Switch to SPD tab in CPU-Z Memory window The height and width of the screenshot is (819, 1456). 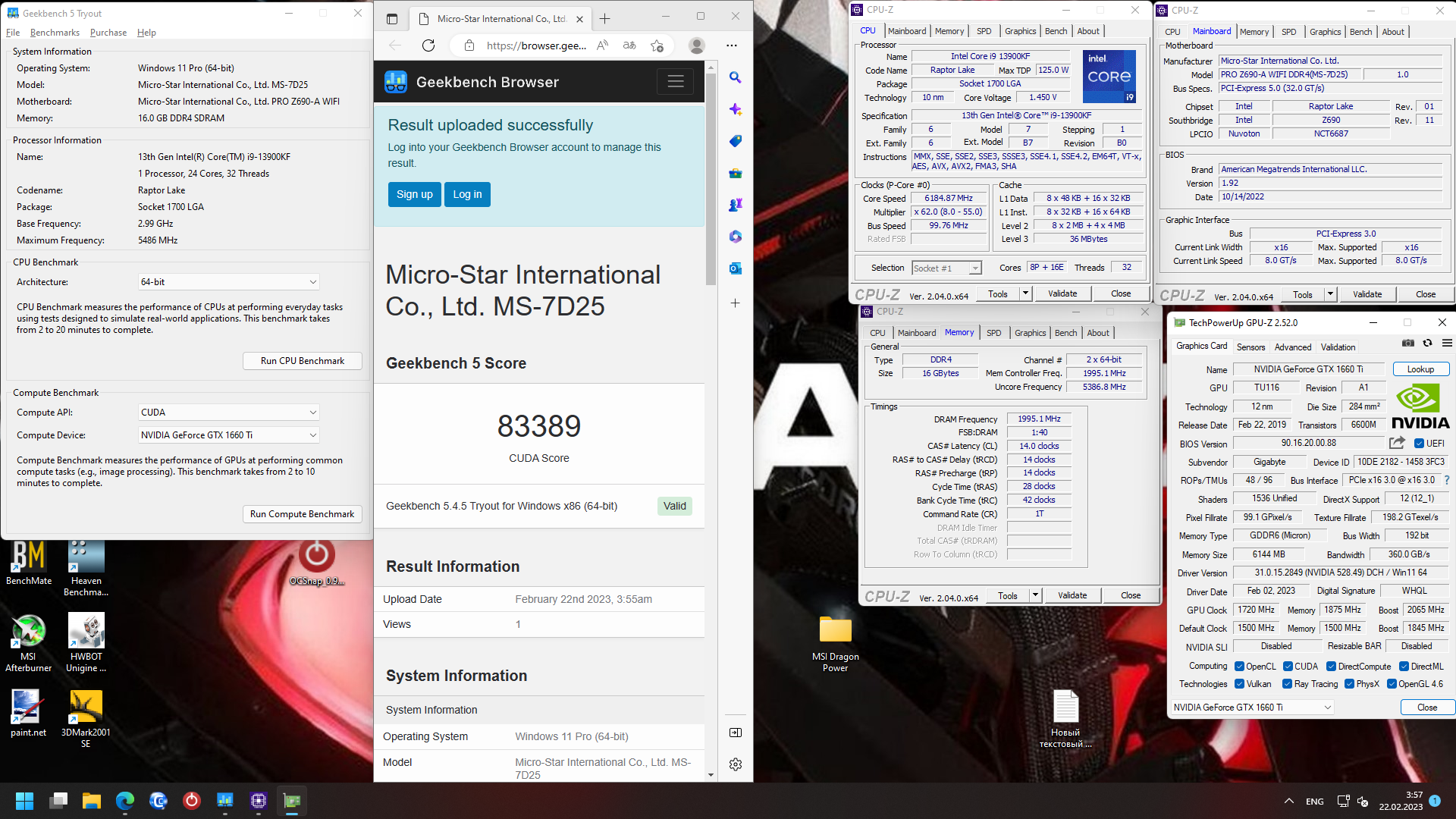[993, 333]
